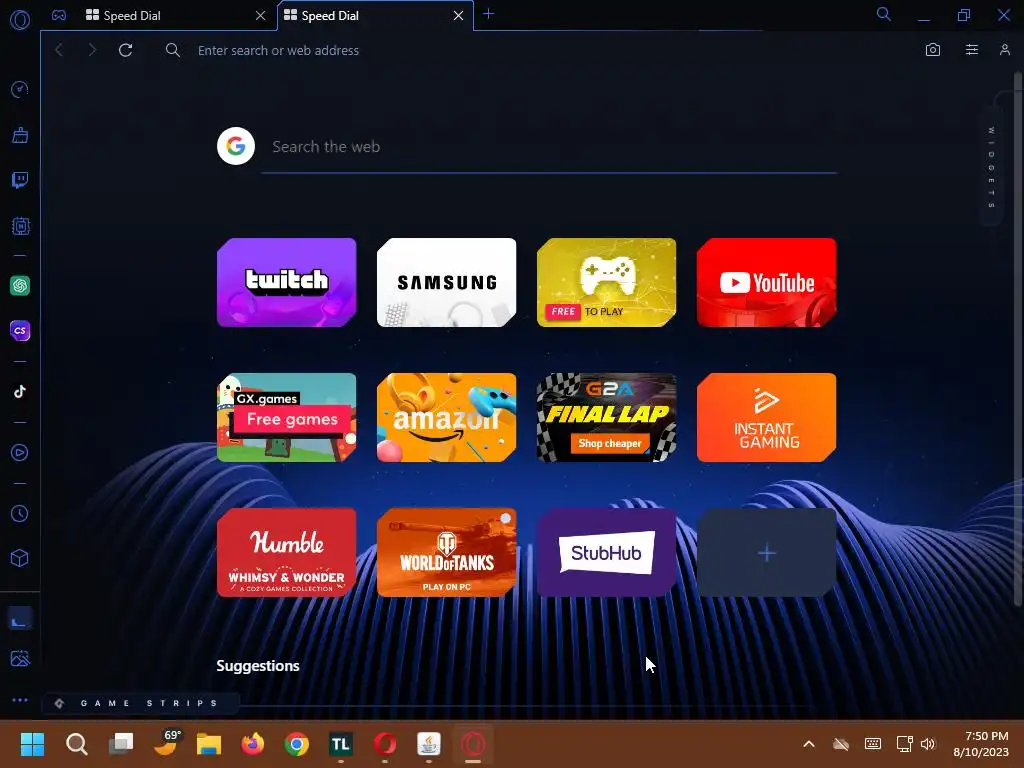Open the Twitch speed dial tile
Viewport: 1024px width, 768px height.
[287, 282]
